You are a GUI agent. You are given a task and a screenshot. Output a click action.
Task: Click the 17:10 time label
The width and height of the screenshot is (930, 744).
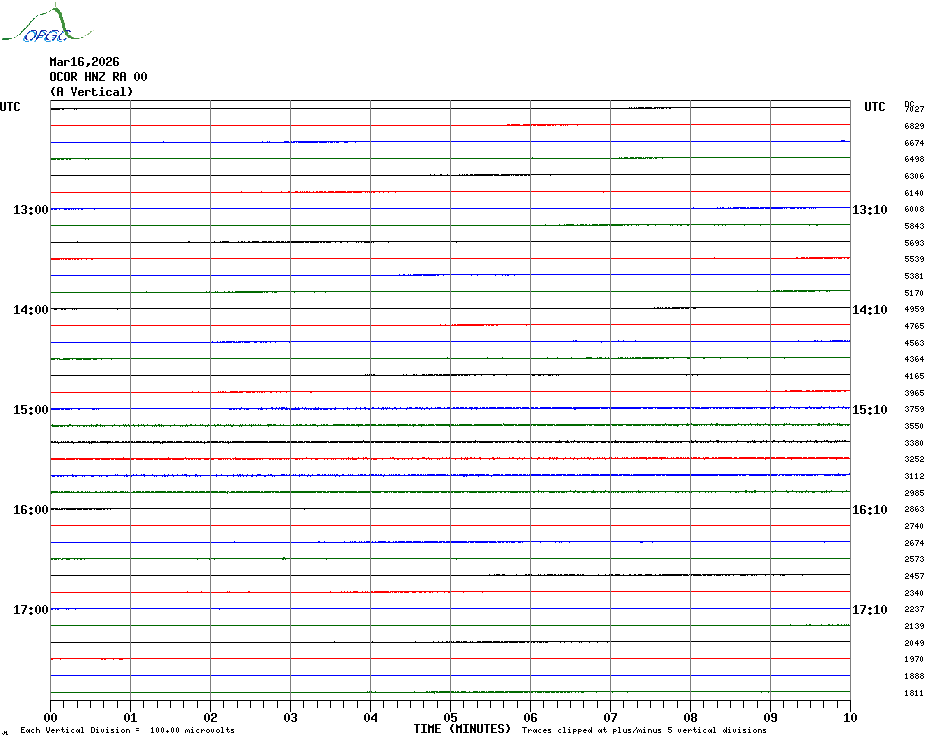pyautogui.click(x=870, y=610)
